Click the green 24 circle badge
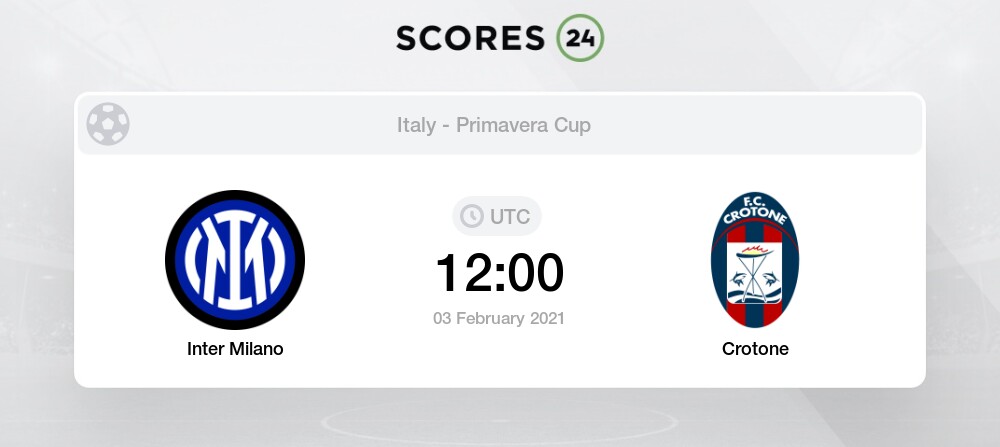The height and width of the screenshot is (447, 1000). click(580, 37)
